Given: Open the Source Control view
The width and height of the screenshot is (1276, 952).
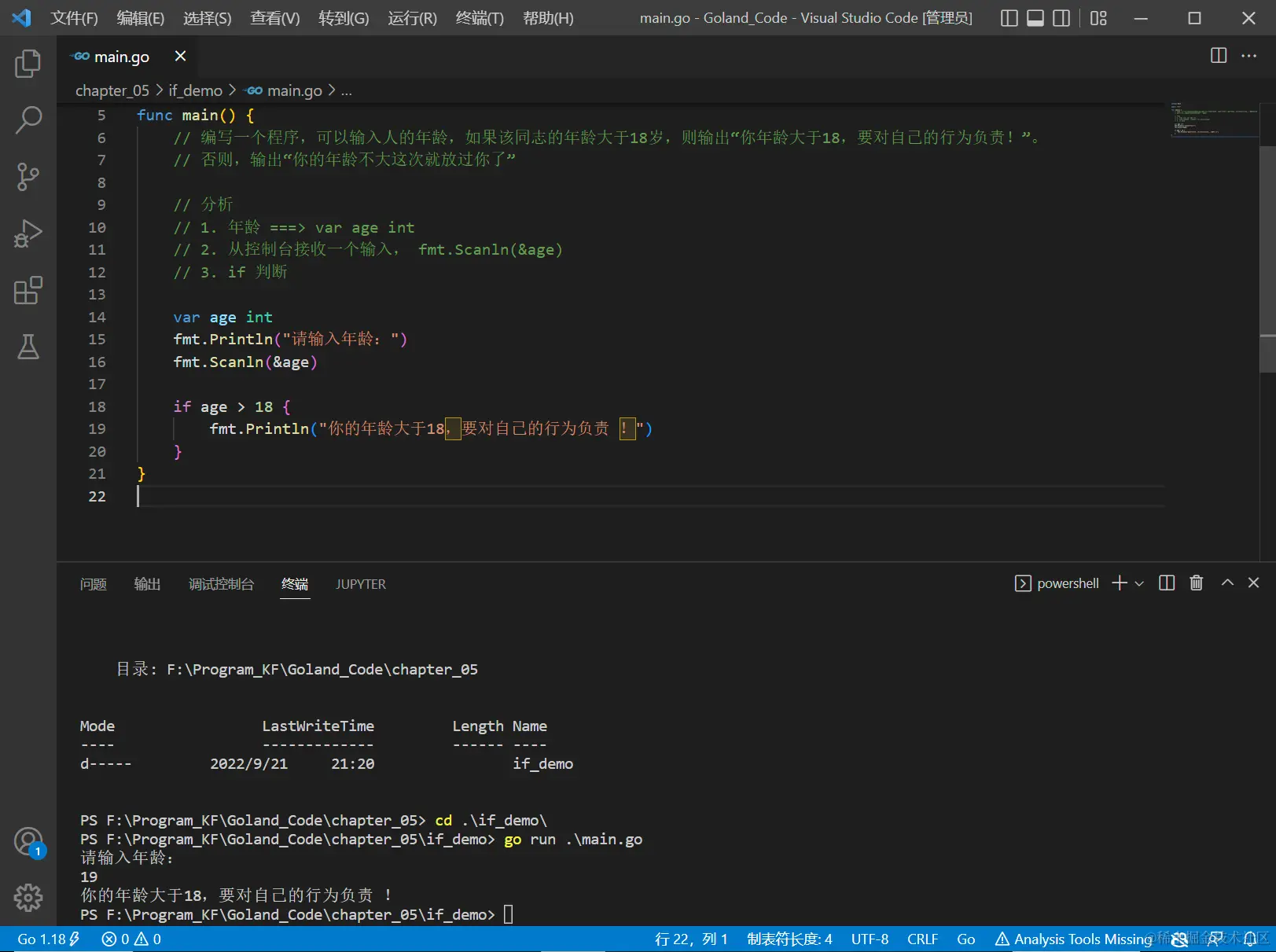Looking at the screenshot, I should coord(28,177).
